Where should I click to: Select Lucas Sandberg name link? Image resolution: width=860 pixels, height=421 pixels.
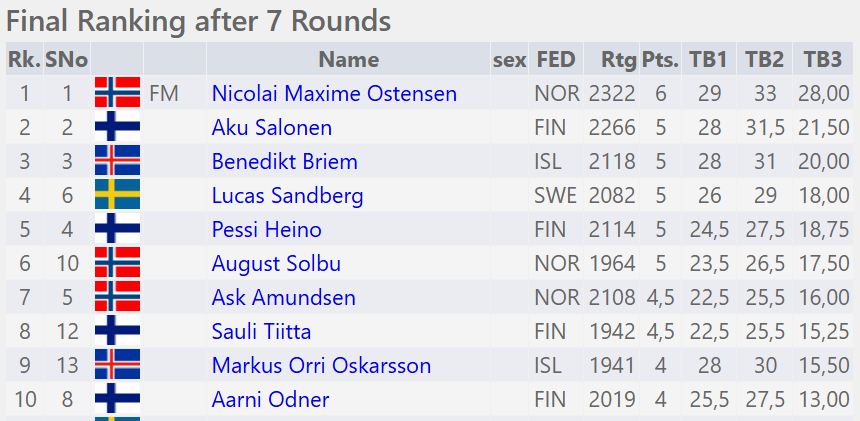287,196
